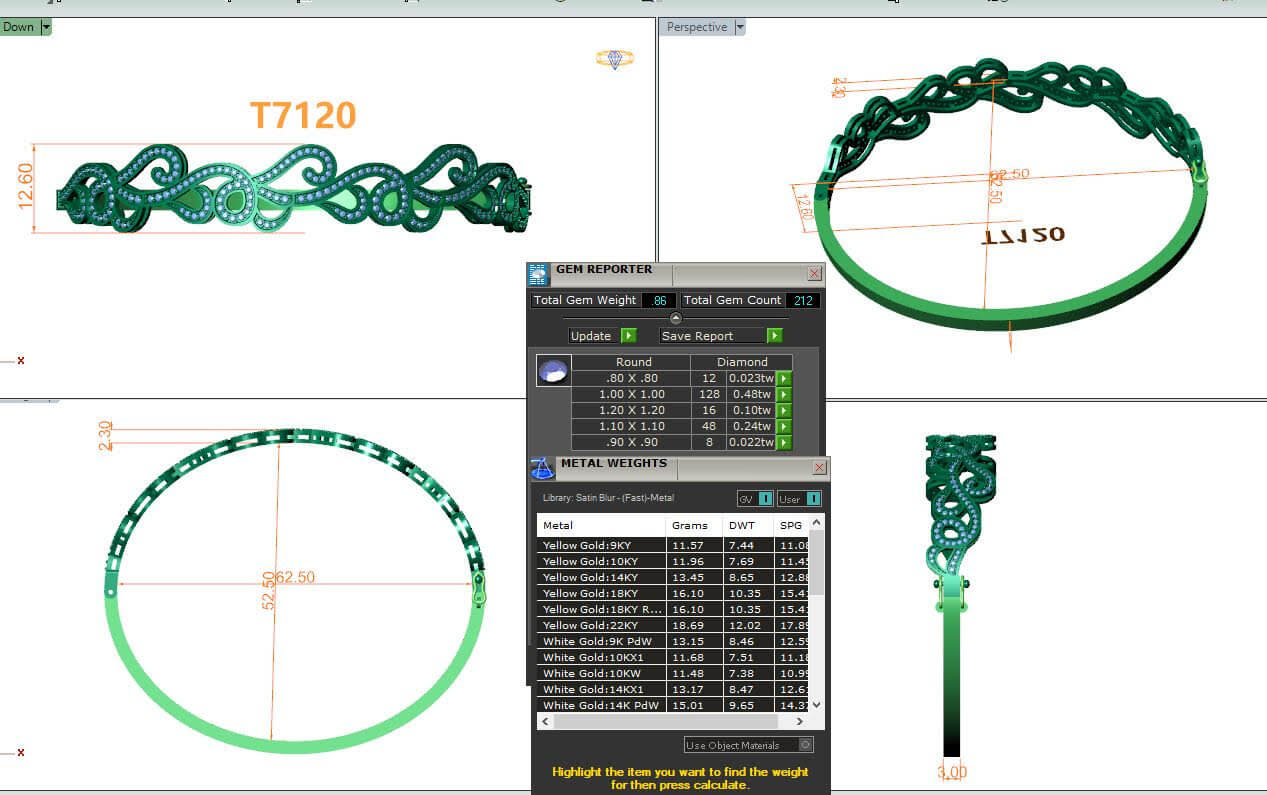Toggle the GV library switch

coord(765,498)
